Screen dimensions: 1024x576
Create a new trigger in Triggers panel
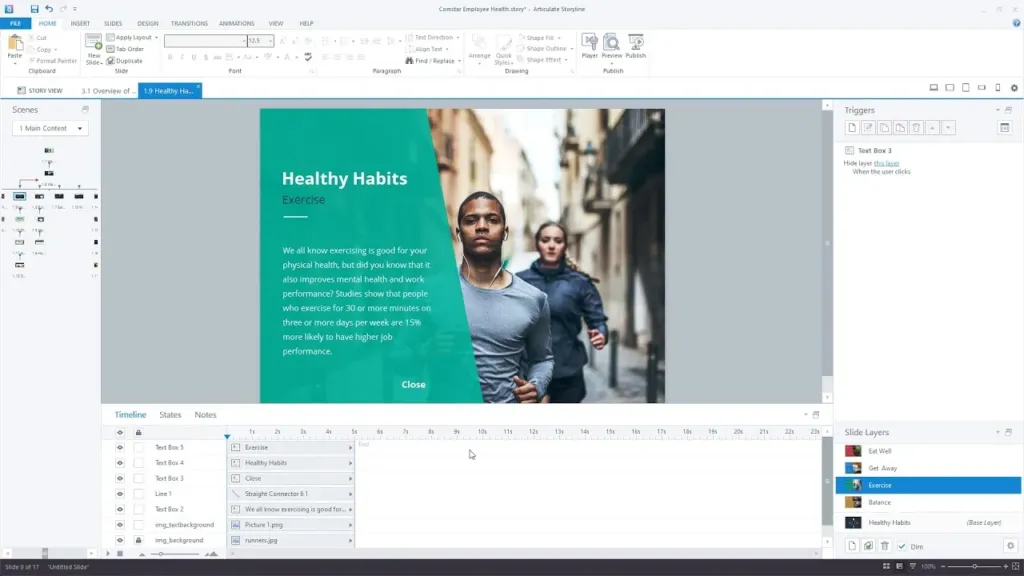[852, 128]
